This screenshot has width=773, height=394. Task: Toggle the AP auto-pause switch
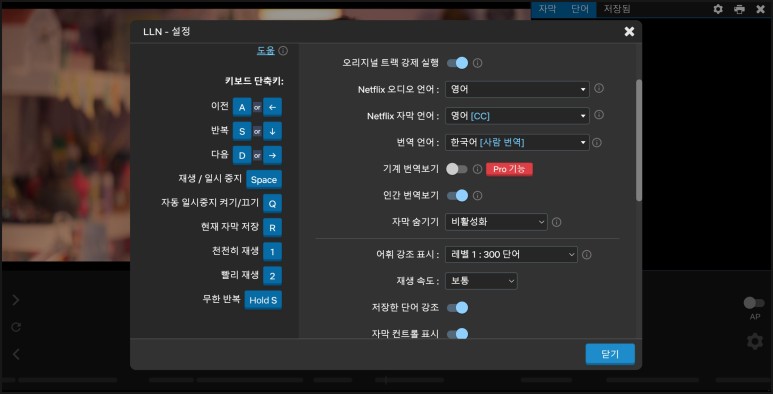tap(754, 303)
